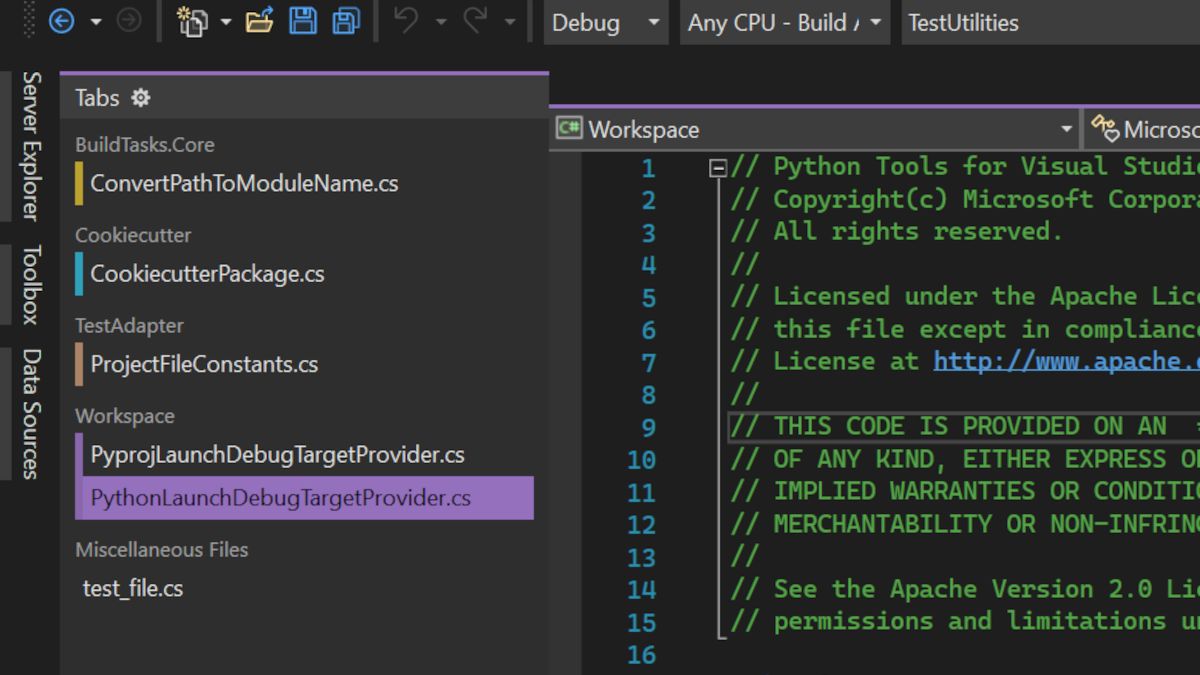Image resolution: width=1200 pixels, height=675 pixels.
Task: Open the Toolbox side tab
Action: pos(31,284)
